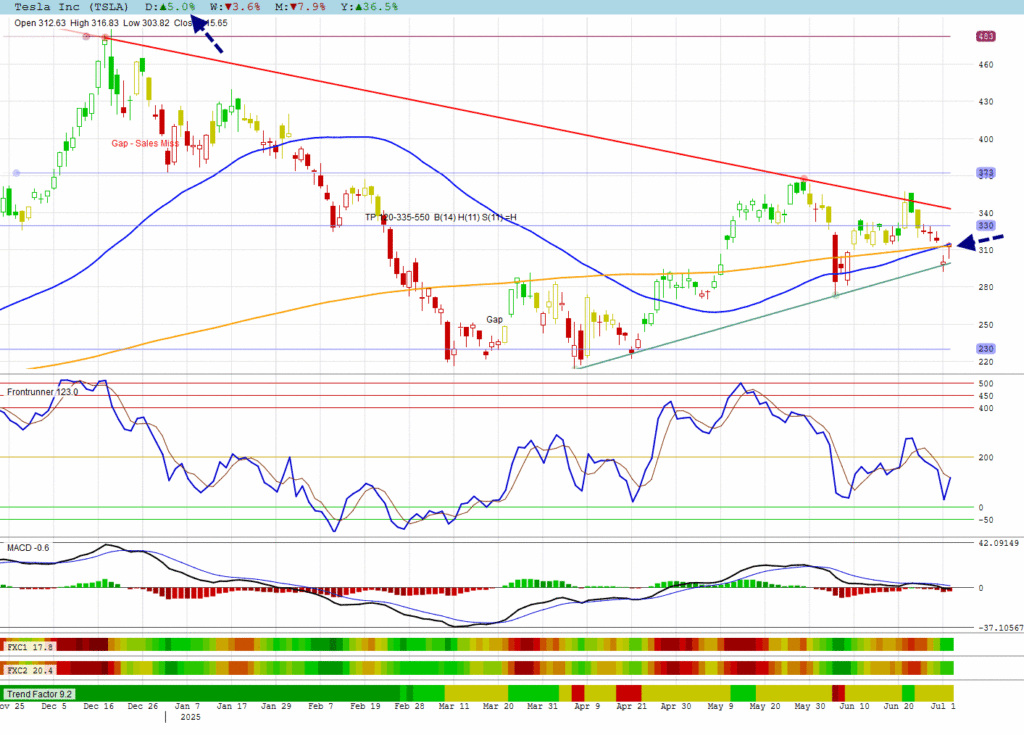Select the anchor circle of 373 horizontal line
The image size is (1024, 735).
point(16,173)
